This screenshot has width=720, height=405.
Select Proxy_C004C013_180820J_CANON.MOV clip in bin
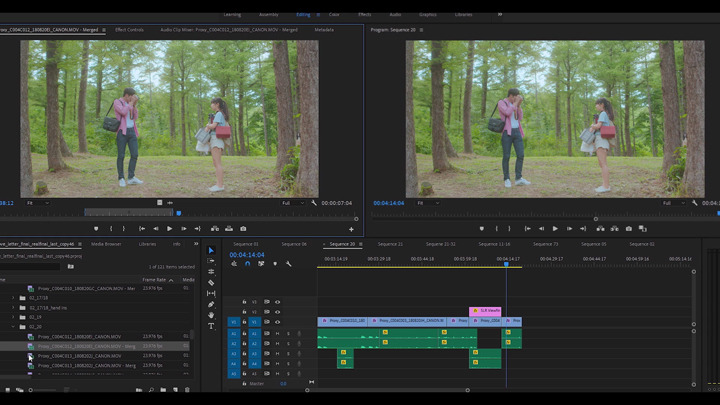[79, 356]
